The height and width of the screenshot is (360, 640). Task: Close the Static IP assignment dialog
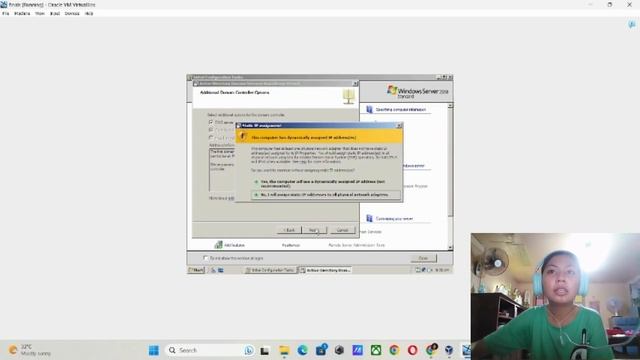(x=399, y=126)
